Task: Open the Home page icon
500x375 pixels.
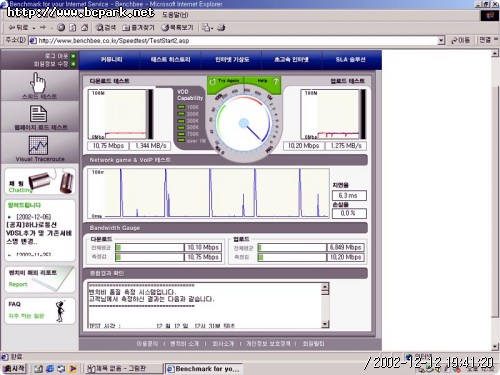Action: pyautogui.click(x=85, y=28)
